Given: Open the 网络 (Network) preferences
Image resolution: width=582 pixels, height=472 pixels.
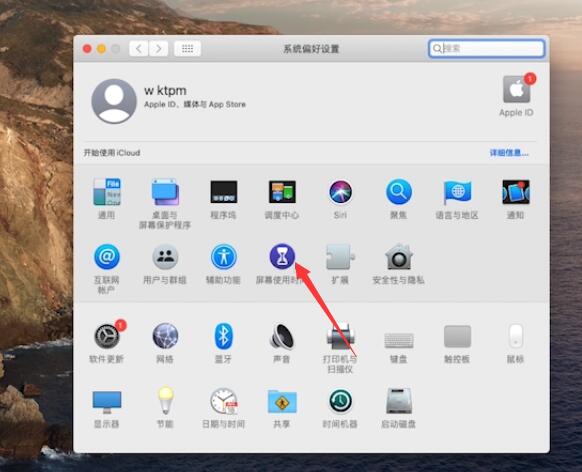Looking at the screenshot, I should pos(165,336).
